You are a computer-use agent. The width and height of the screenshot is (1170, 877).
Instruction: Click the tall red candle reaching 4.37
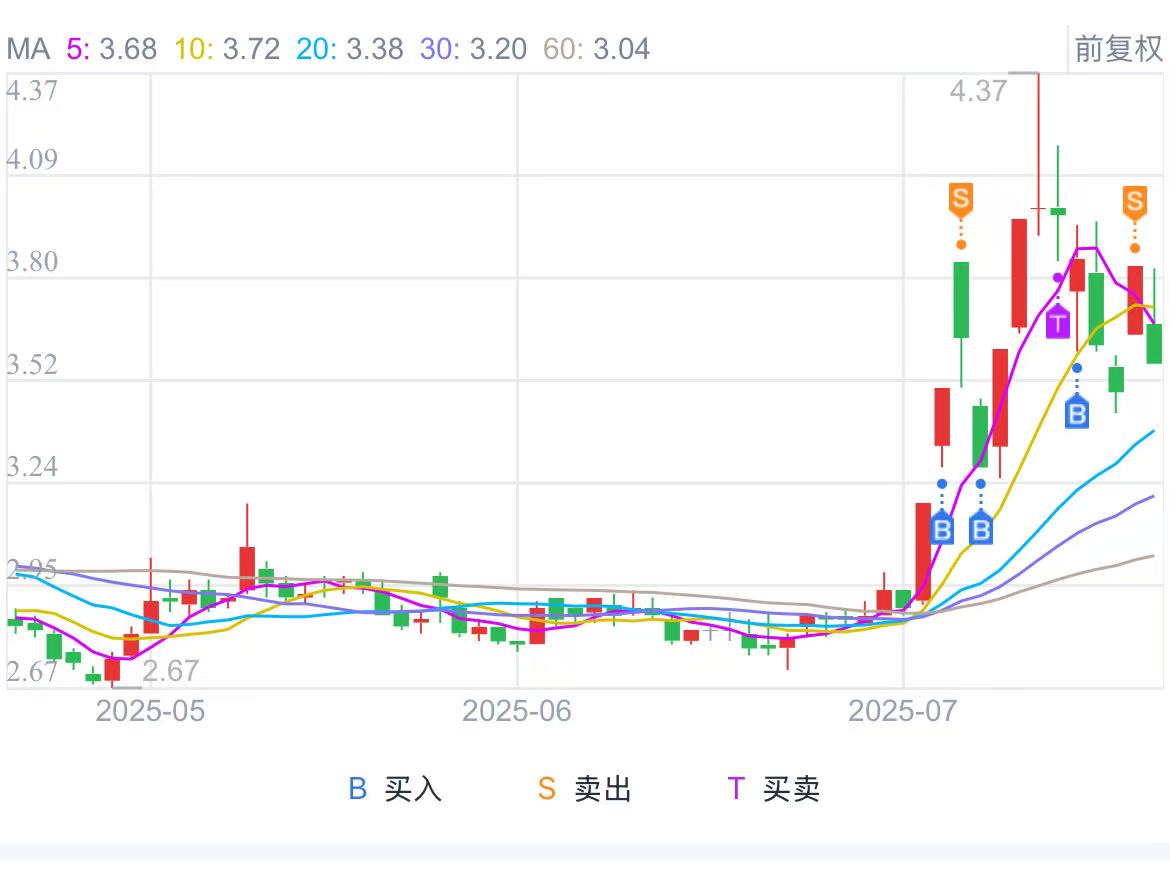coord(1038,155)
